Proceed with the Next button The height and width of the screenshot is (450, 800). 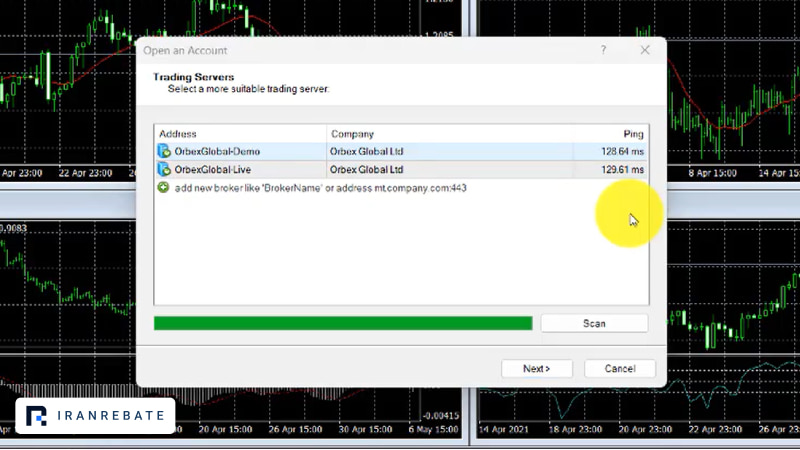537,368
